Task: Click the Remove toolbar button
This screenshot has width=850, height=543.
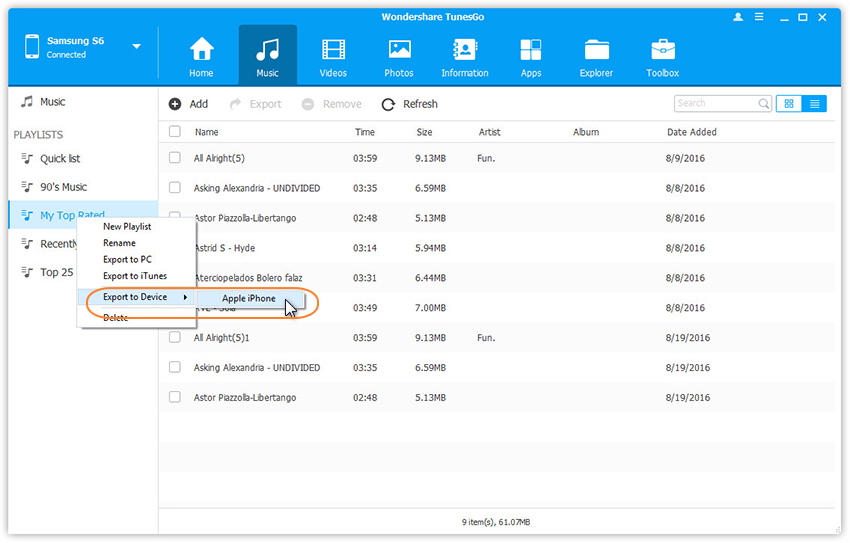Action: (x=331, y=104)
